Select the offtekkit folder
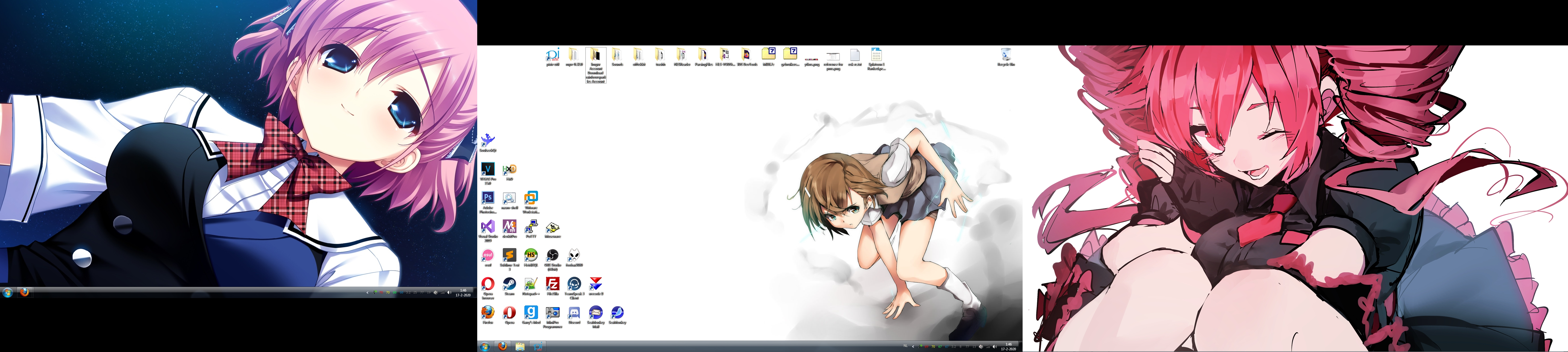The width and height of the screenshot is (1568, 352). coord(639,56)
